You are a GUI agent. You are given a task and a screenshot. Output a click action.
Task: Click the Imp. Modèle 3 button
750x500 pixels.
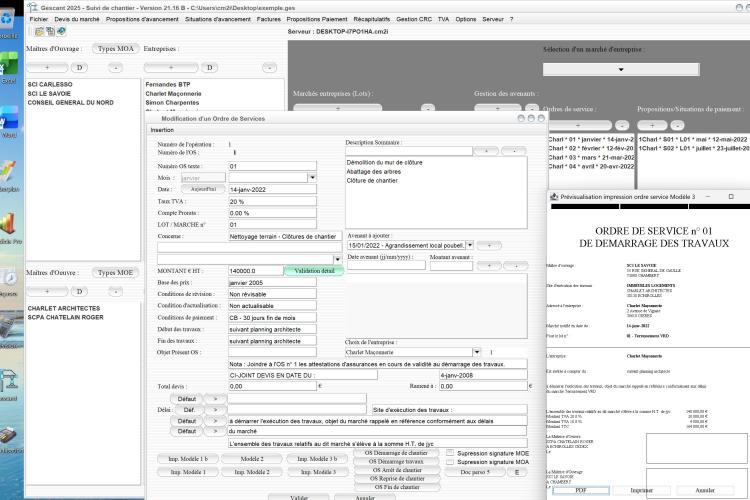tap(317, 472)
